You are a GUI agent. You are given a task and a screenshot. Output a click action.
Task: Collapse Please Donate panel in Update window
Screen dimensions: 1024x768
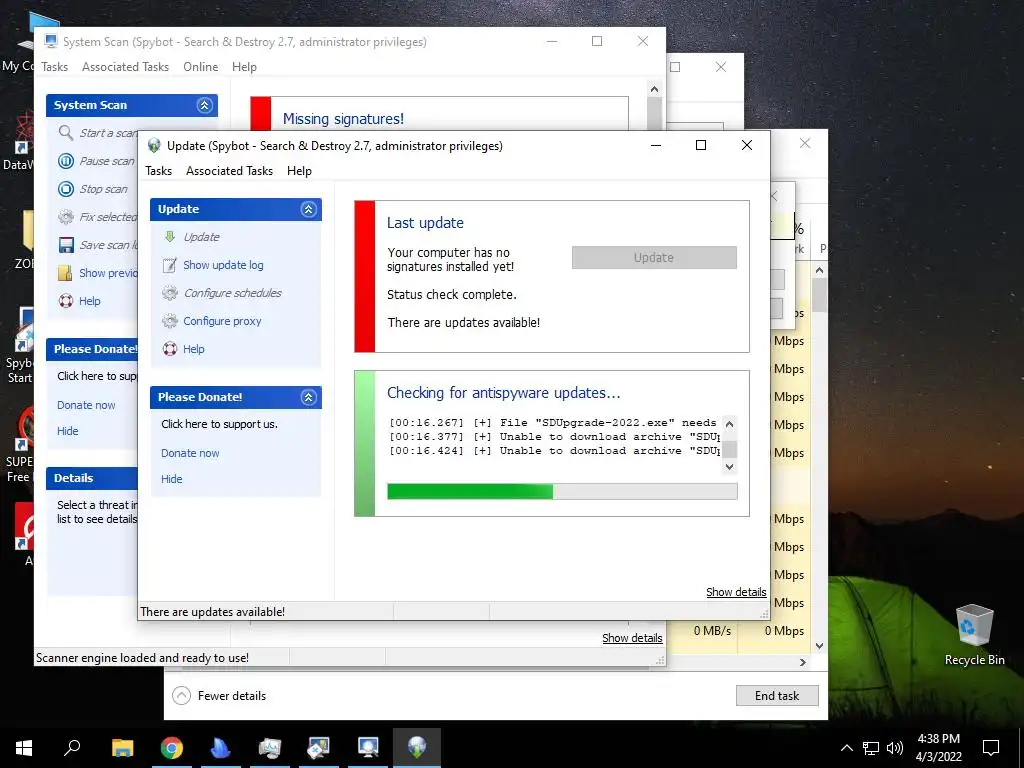[x=308, y=397]
